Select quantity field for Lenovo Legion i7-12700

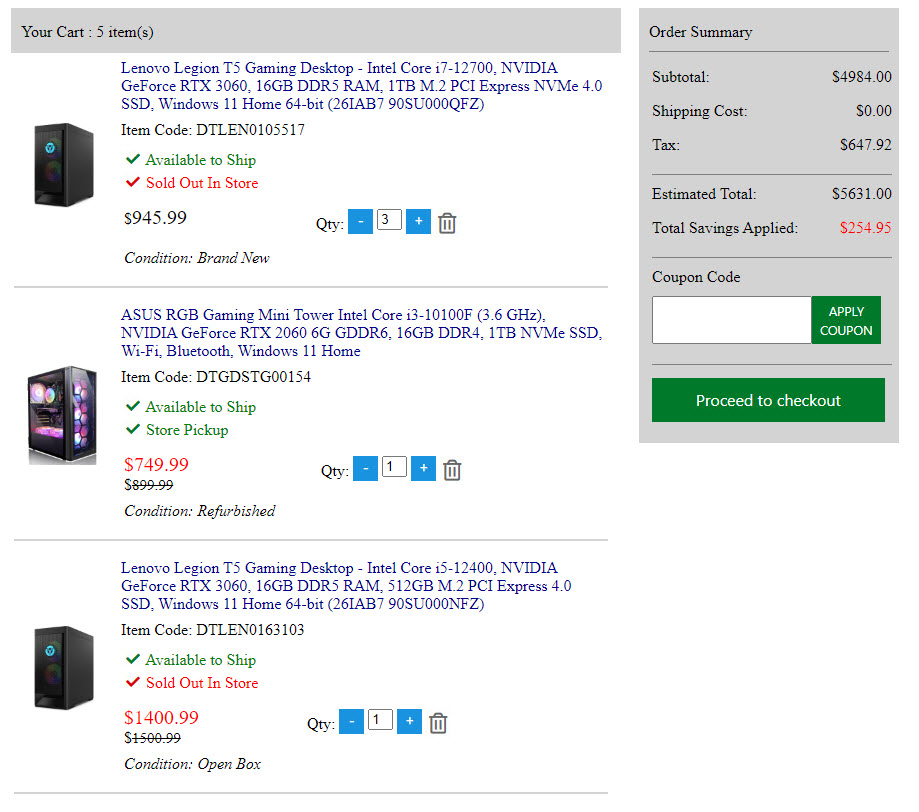tap(389, 220)
